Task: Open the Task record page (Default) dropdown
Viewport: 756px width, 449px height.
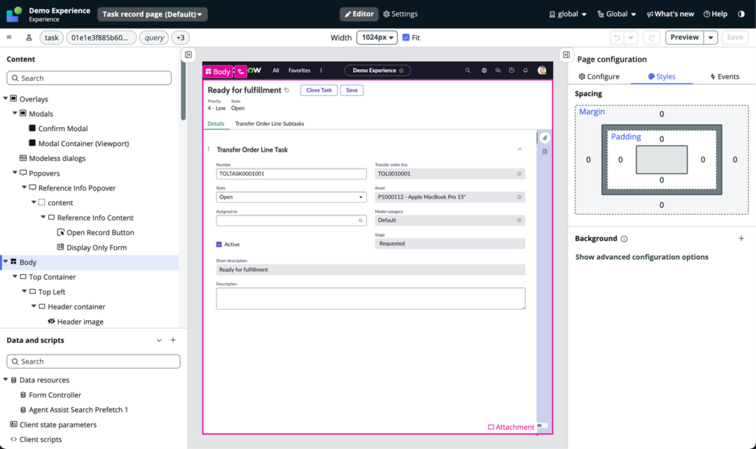Action: 152,14
